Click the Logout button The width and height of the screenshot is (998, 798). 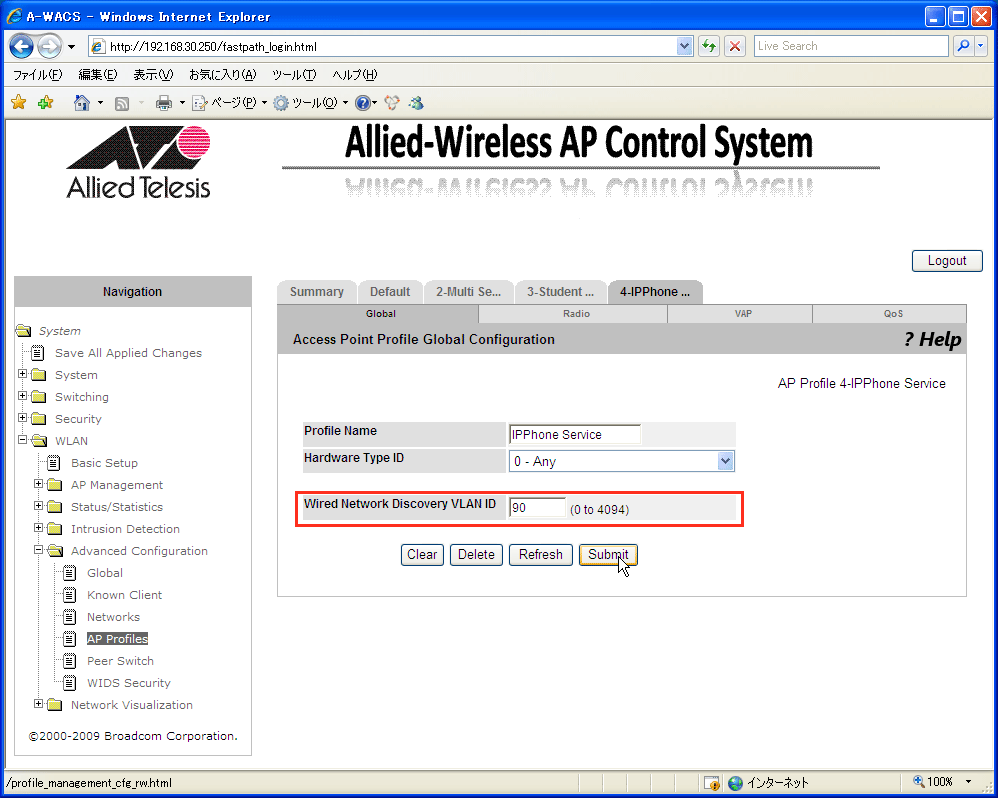point(946,261)
